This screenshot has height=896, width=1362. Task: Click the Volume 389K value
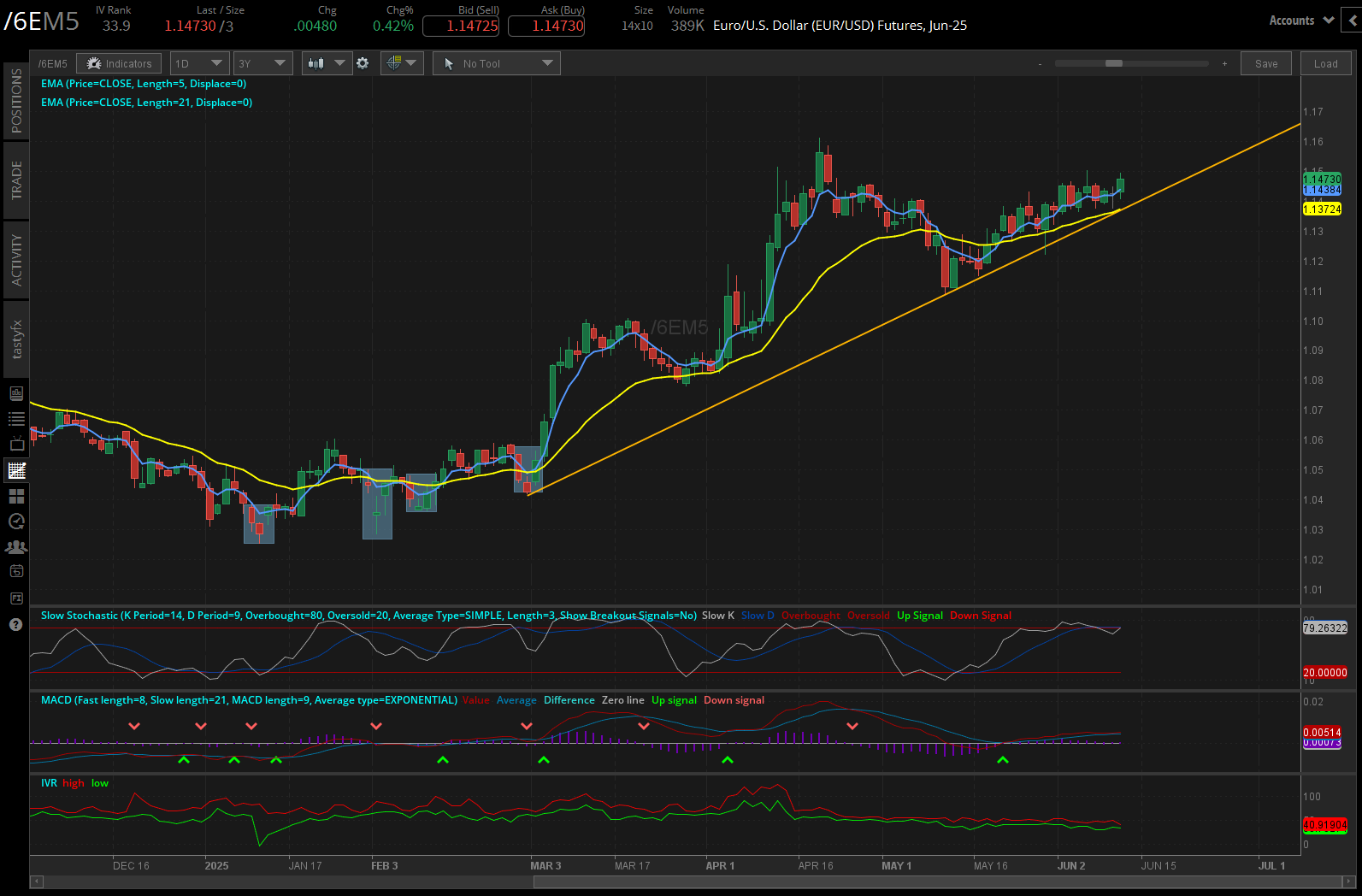click(x=687, y=26)
